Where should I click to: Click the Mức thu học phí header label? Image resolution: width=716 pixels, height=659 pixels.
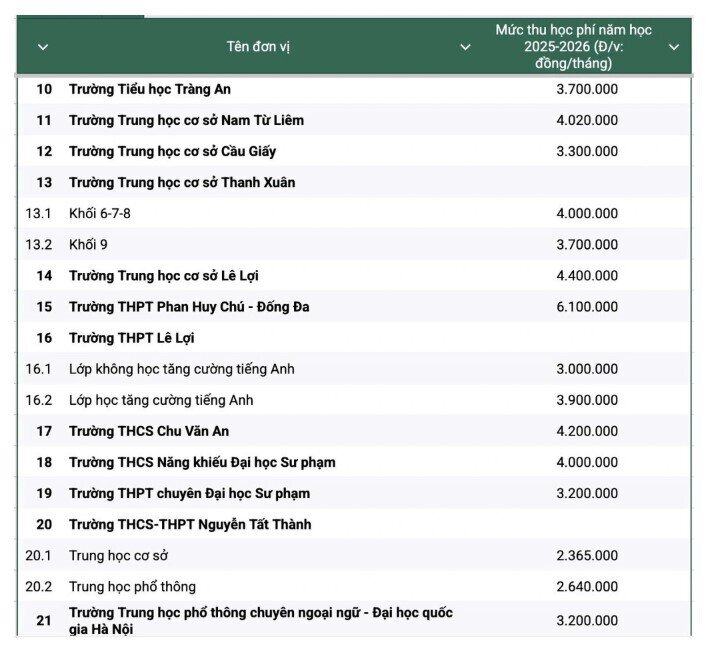(573, 47)
